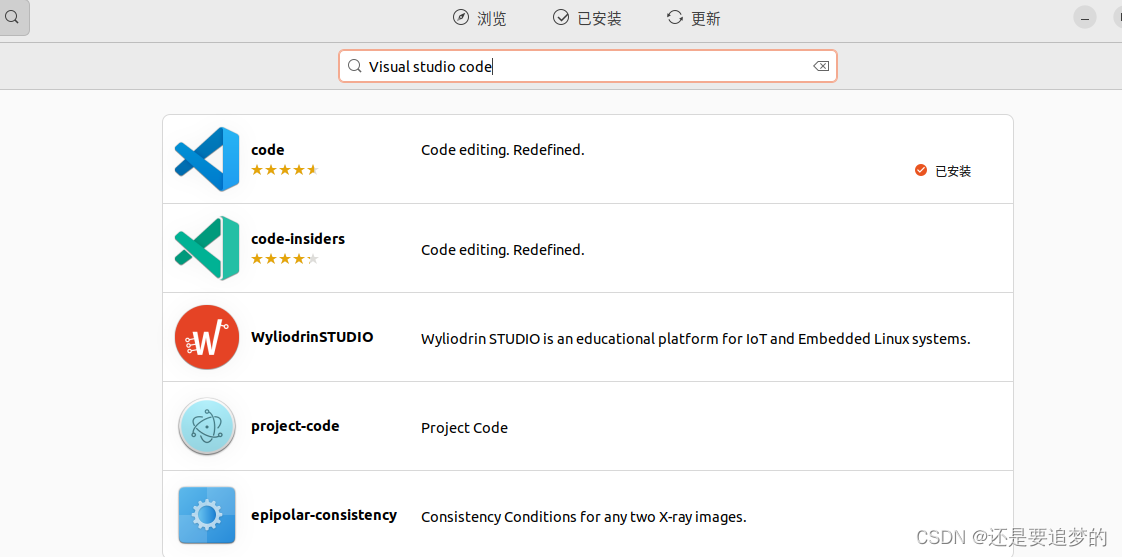Click the red WyliodrinSTUDIO icon
1122x557 pixels.
click(x=207, y=337)
